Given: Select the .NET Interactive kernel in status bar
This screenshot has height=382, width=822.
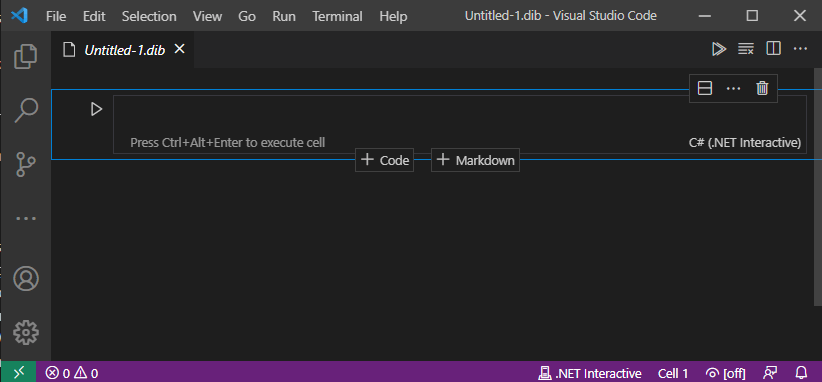Looking at the screenshot, I should coord(590,373).
